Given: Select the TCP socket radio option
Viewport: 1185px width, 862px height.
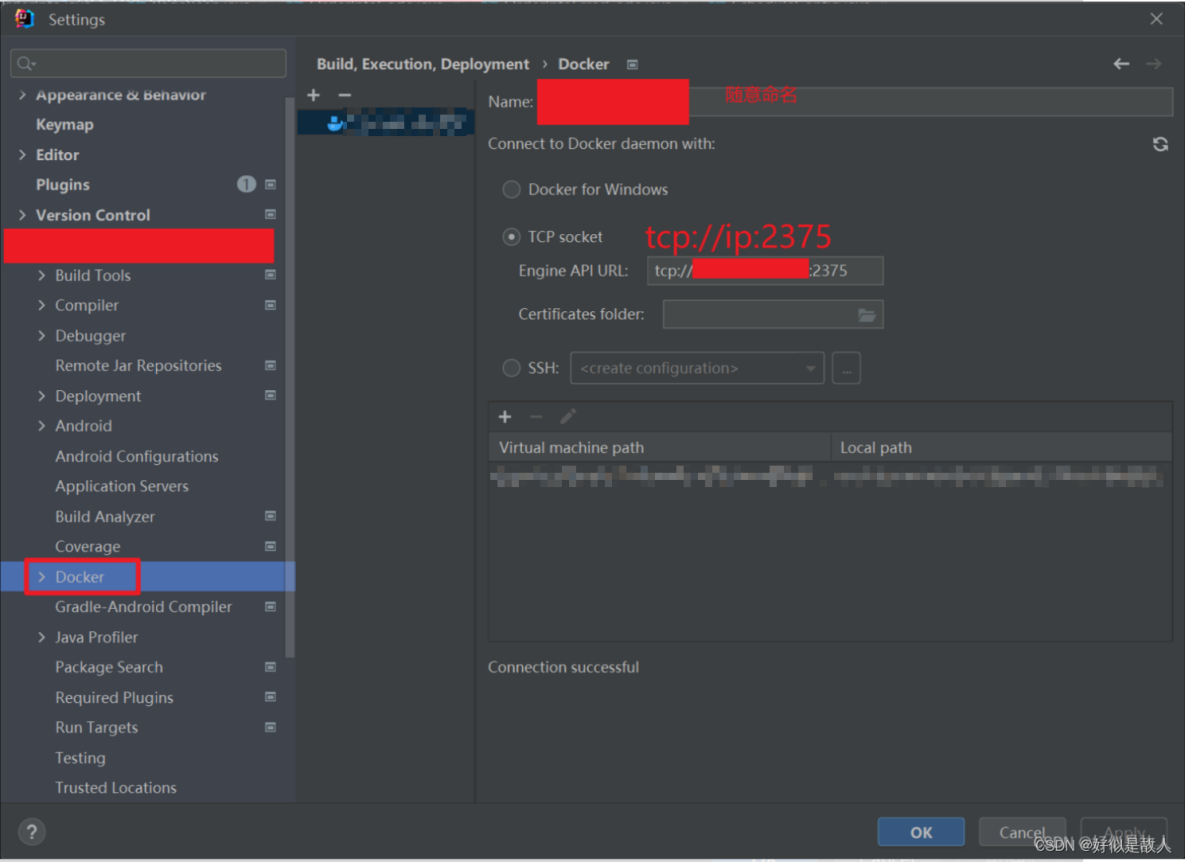Looking at the screenshot, I should 511,237.
